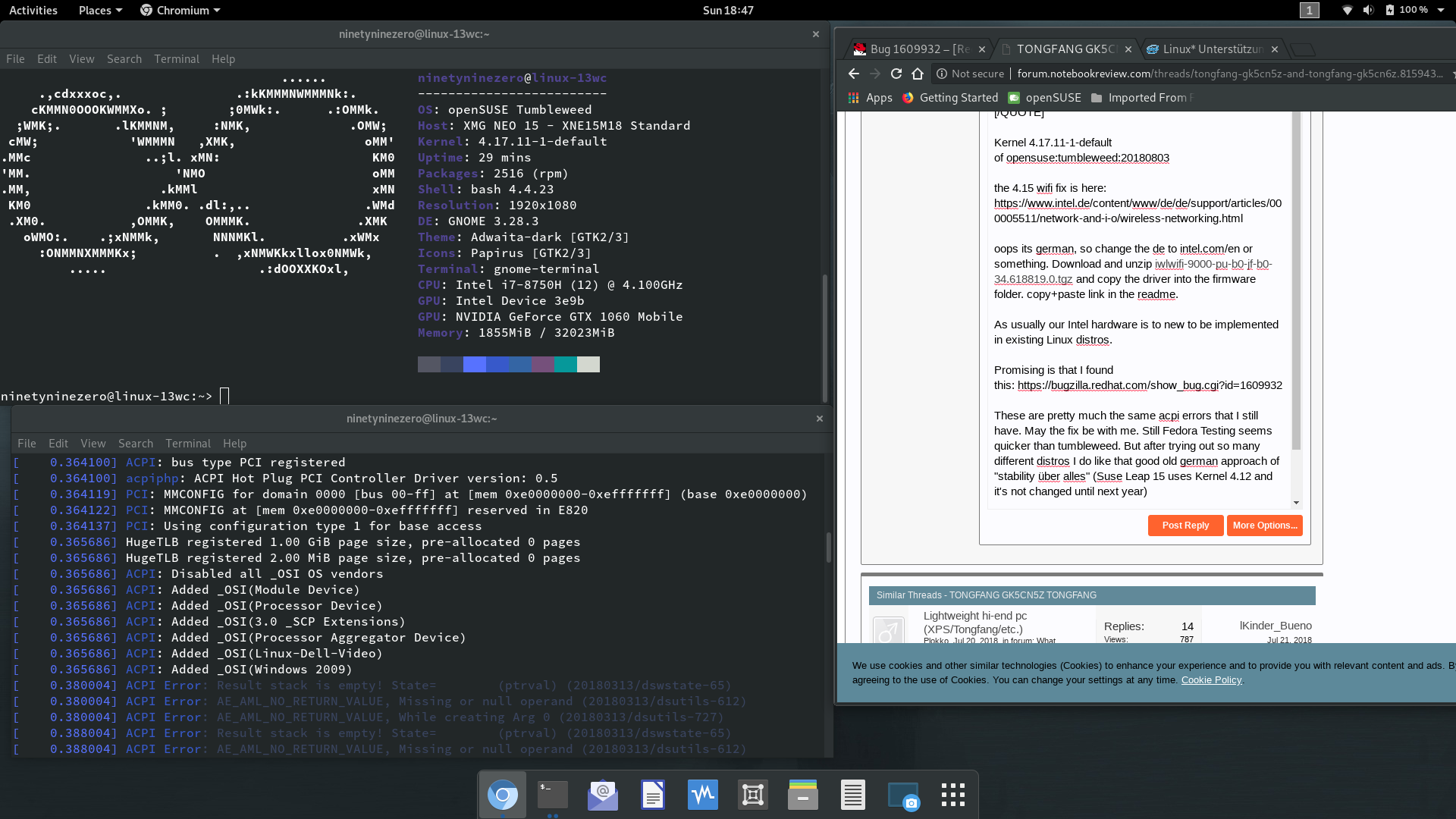Screen dimensions: 1456x819
Task: Open the volume indicator in top bar
Action: click(x=1368, y=10)
